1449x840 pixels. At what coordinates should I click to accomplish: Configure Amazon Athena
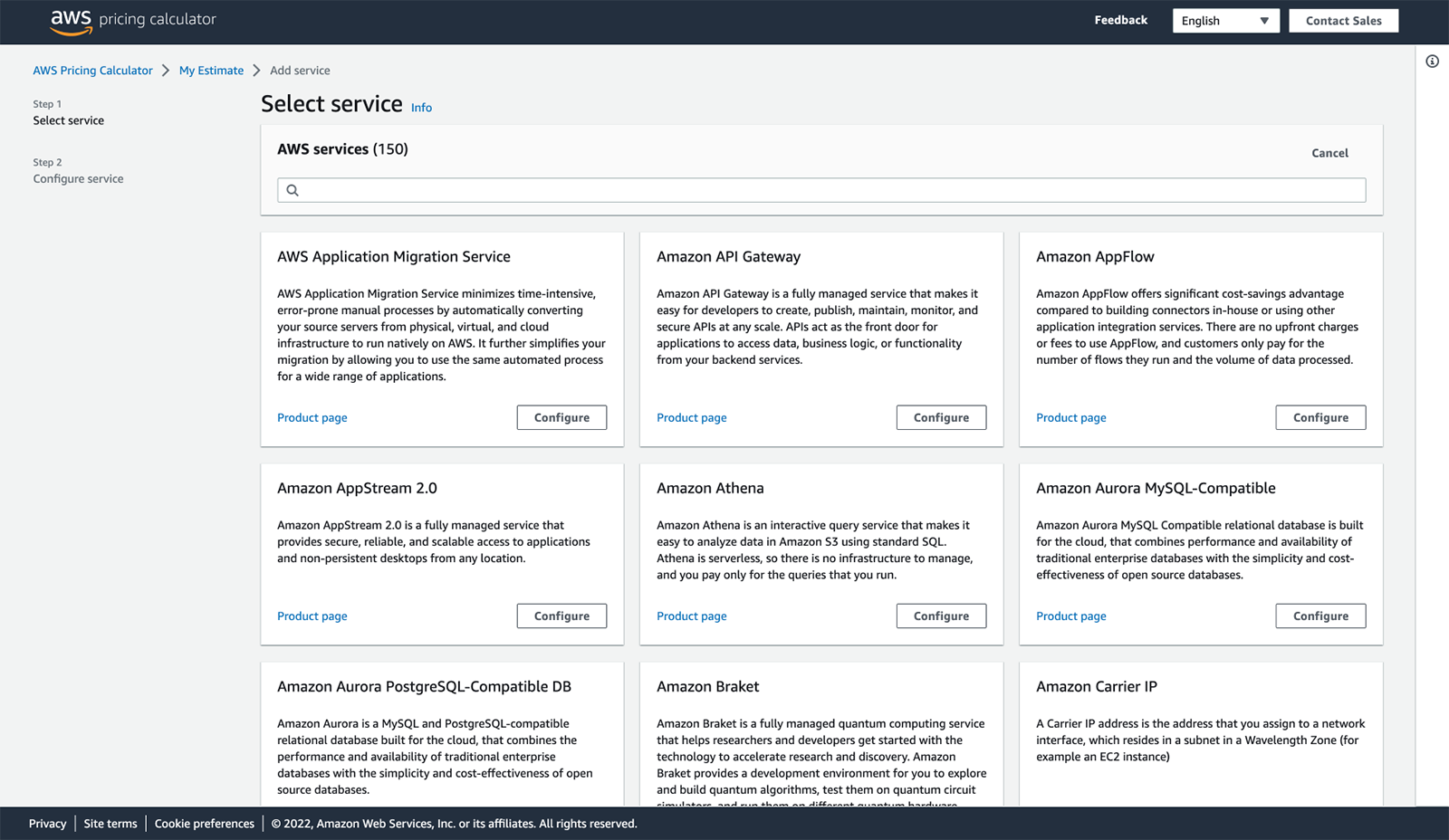coord(941,616)
